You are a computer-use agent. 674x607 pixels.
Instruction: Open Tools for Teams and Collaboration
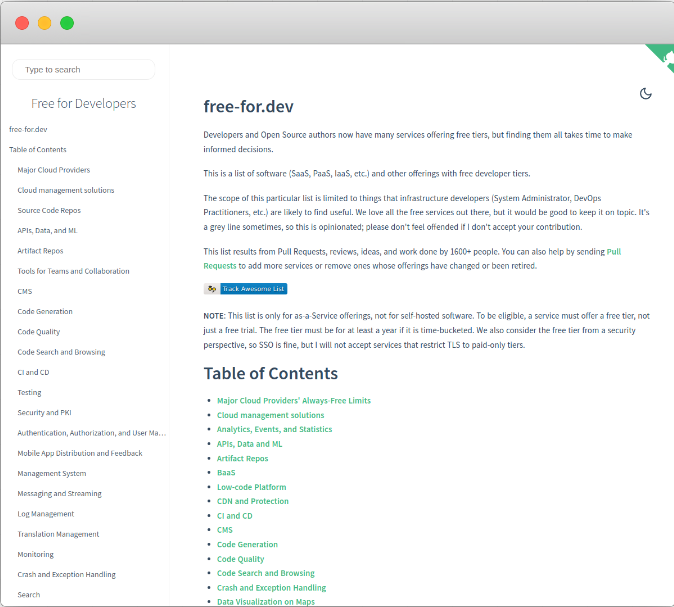[x=74, y=271]
